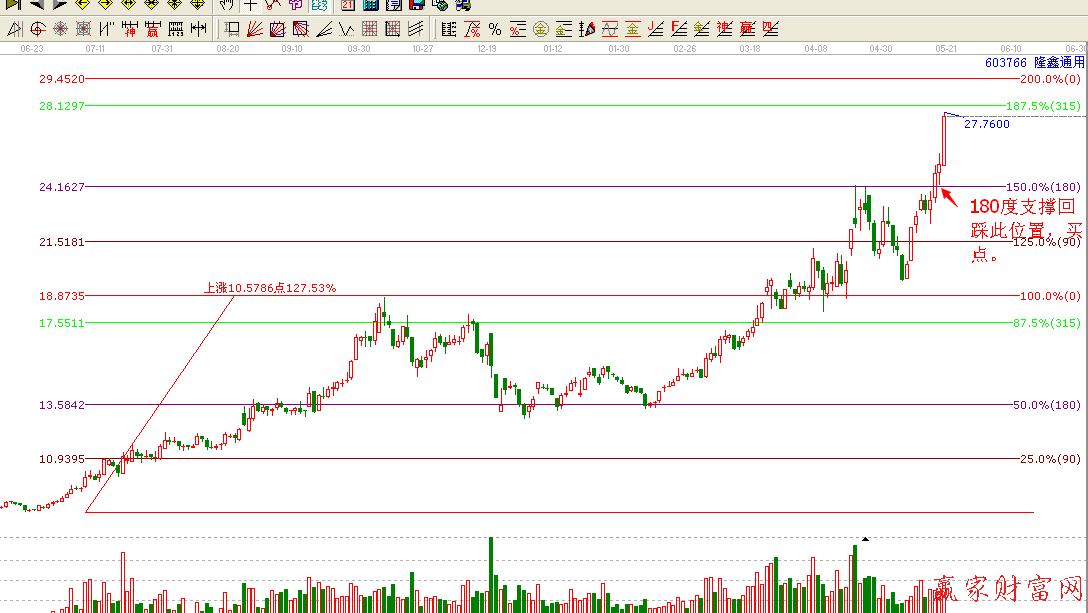Click the 27.7600 latest price label
The width and height of the screenshot is (1088, 613).
coord(986,124)
